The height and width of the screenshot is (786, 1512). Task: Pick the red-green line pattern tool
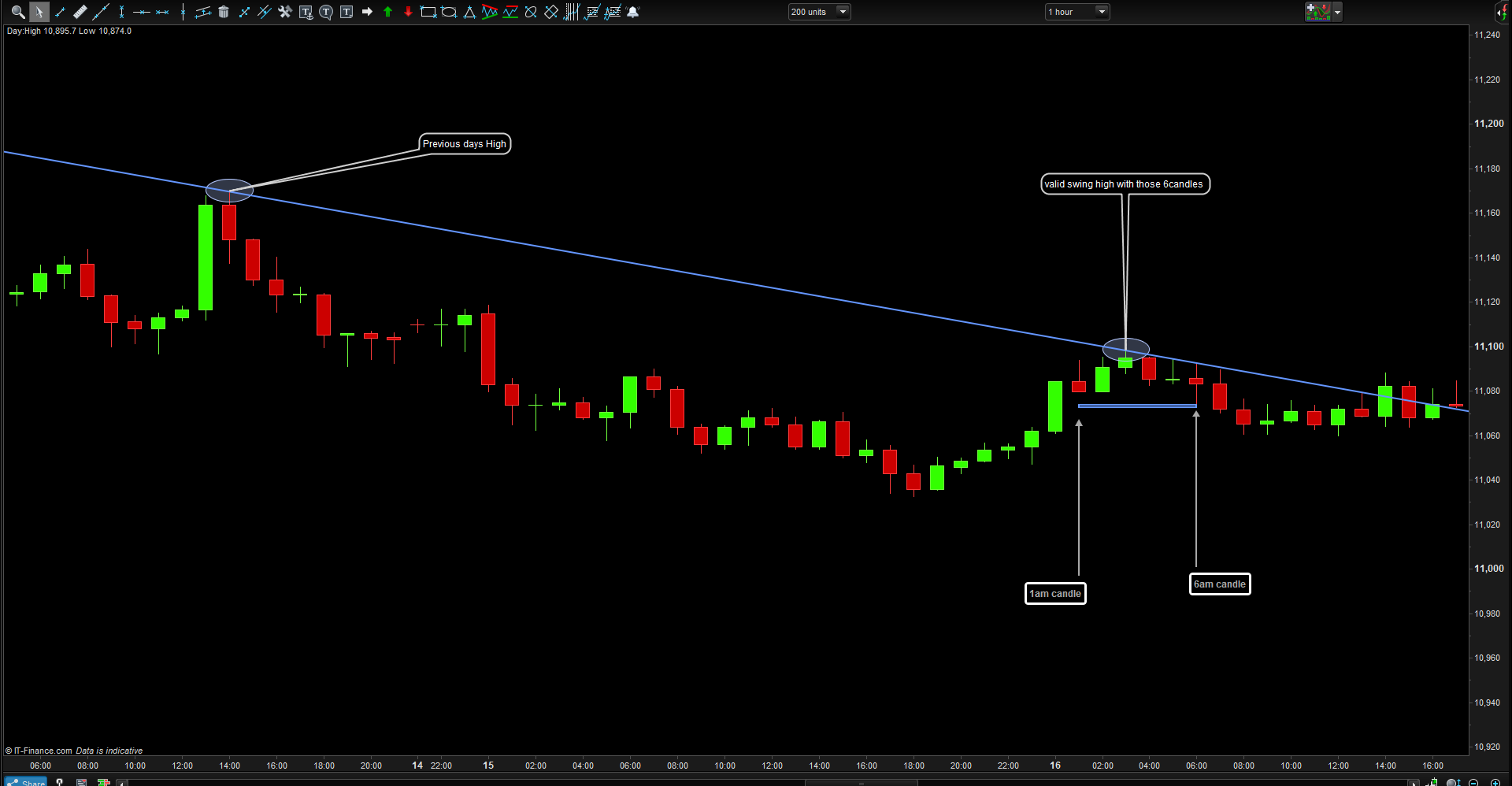(510, 12)
